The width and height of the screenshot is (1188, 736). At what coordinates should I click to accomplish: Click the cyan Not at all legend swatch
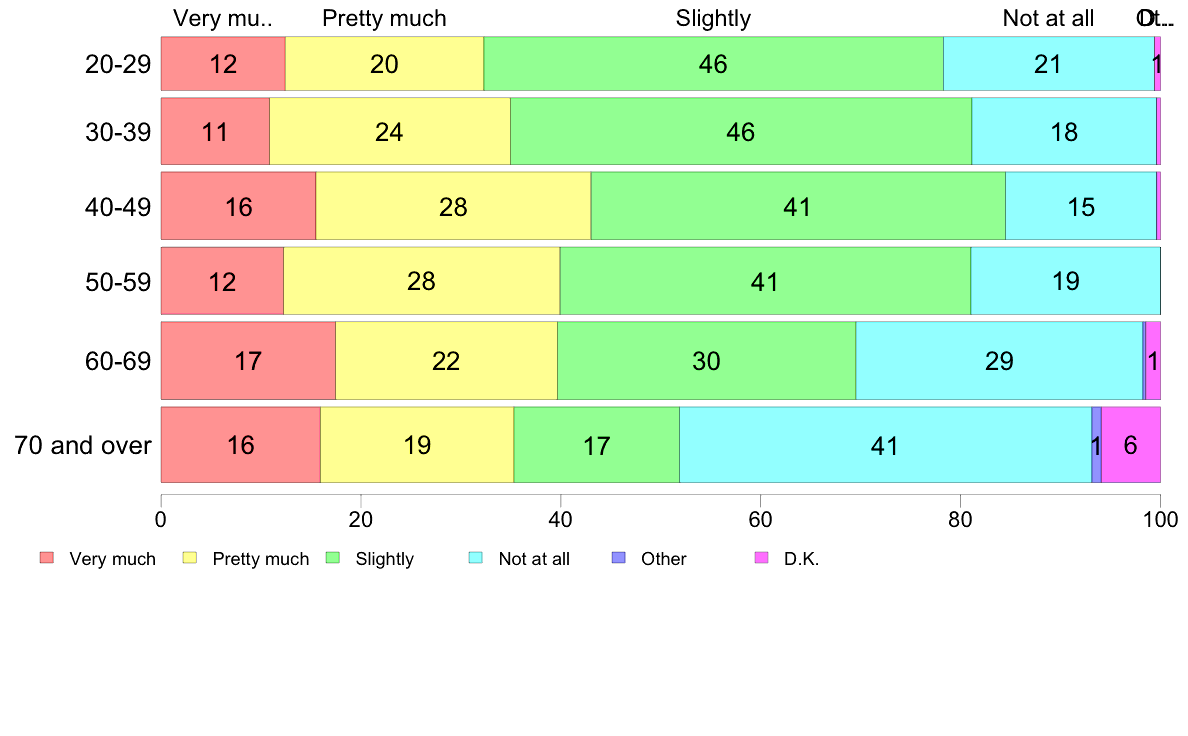click(x=475, y=558)
